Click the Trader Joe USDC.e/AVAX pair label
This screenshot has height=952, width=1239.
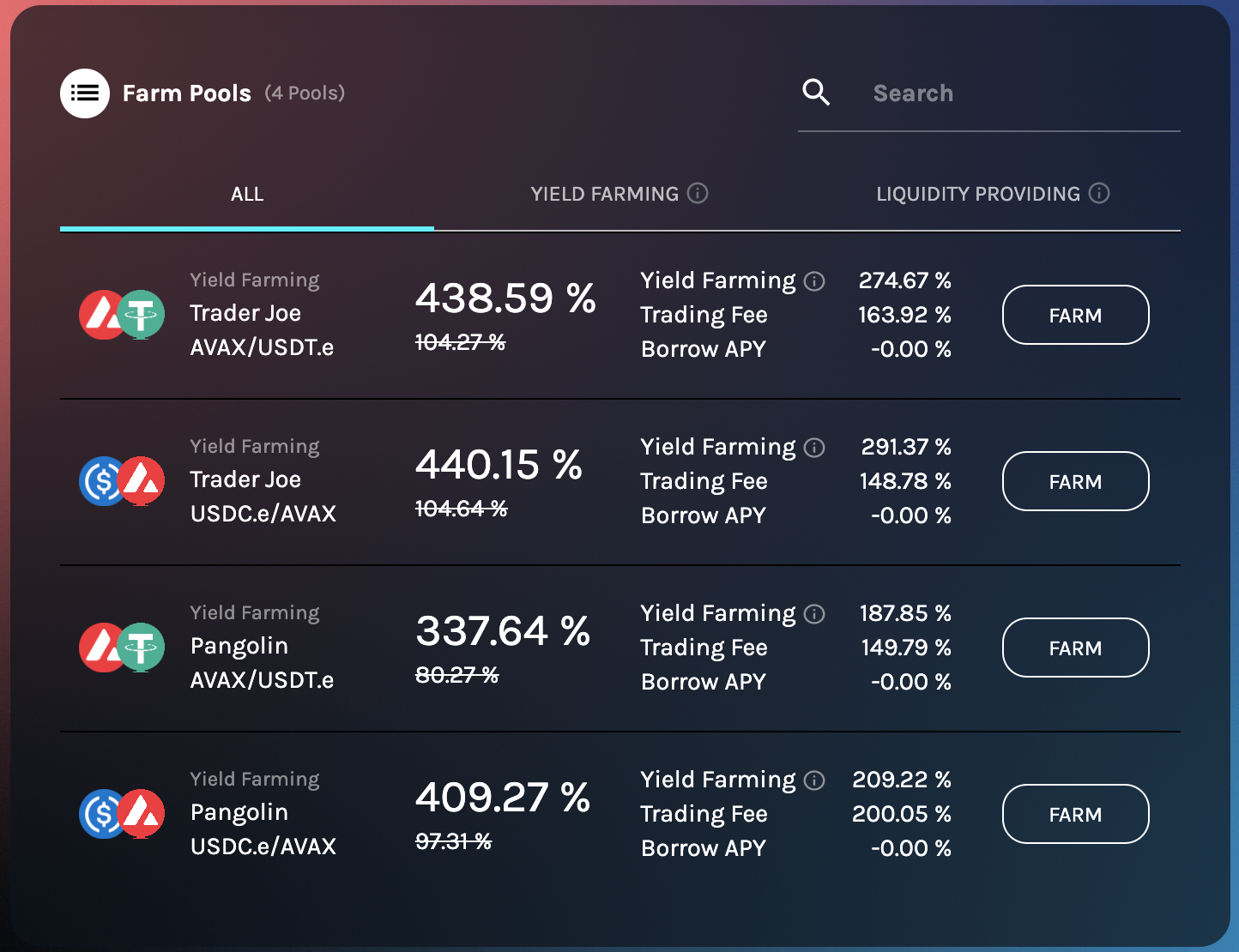(263, 514)
